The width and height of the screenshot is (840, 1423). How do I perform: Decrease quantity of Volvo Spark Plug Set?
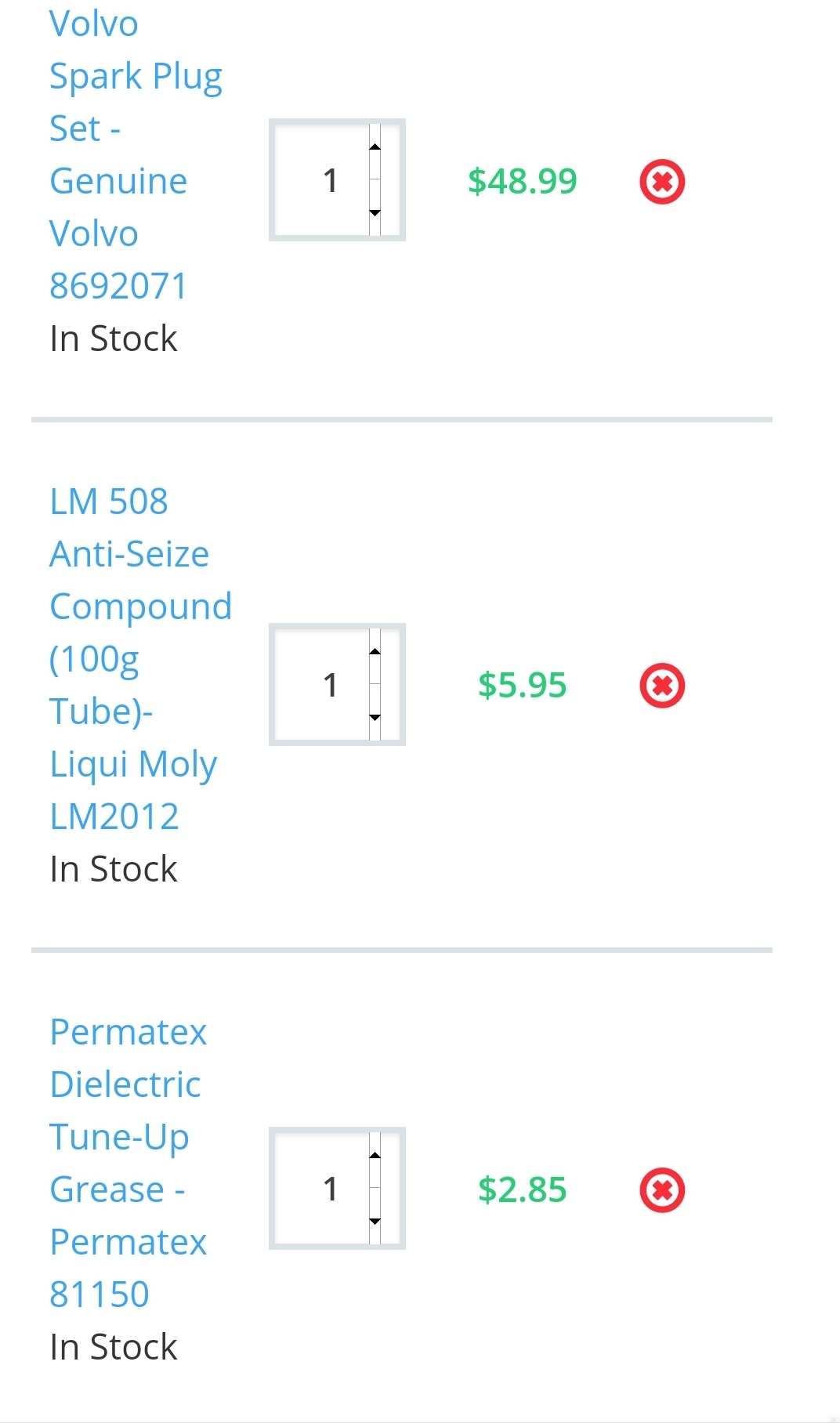click(x=375, y=213)
